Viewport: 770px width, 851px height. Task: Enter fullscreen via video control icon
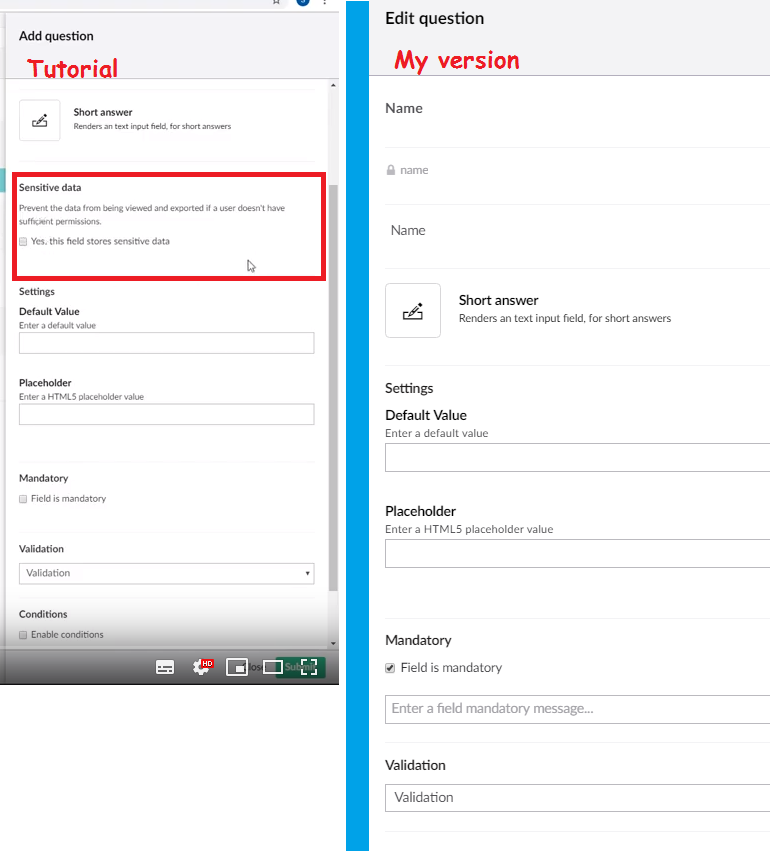point(309,667)
